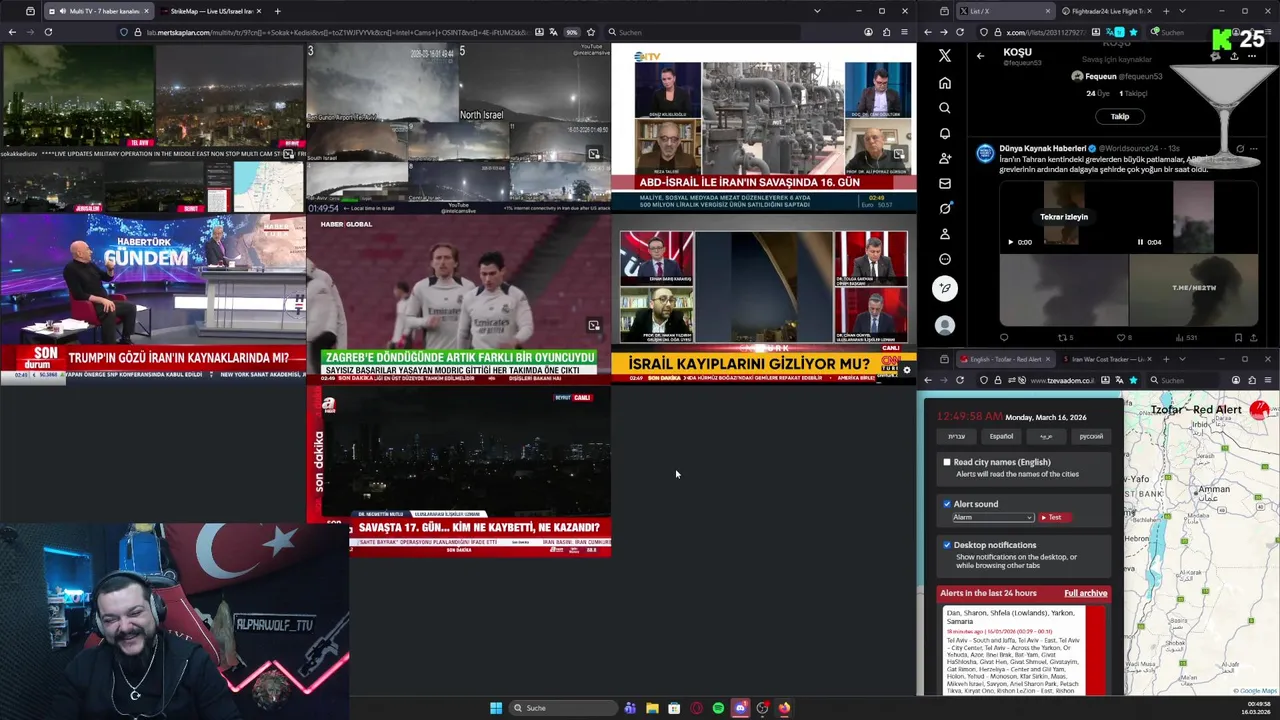Open X home from sidebar
The width and height of the screenshot is (1280, 720).
pos(945,83)
